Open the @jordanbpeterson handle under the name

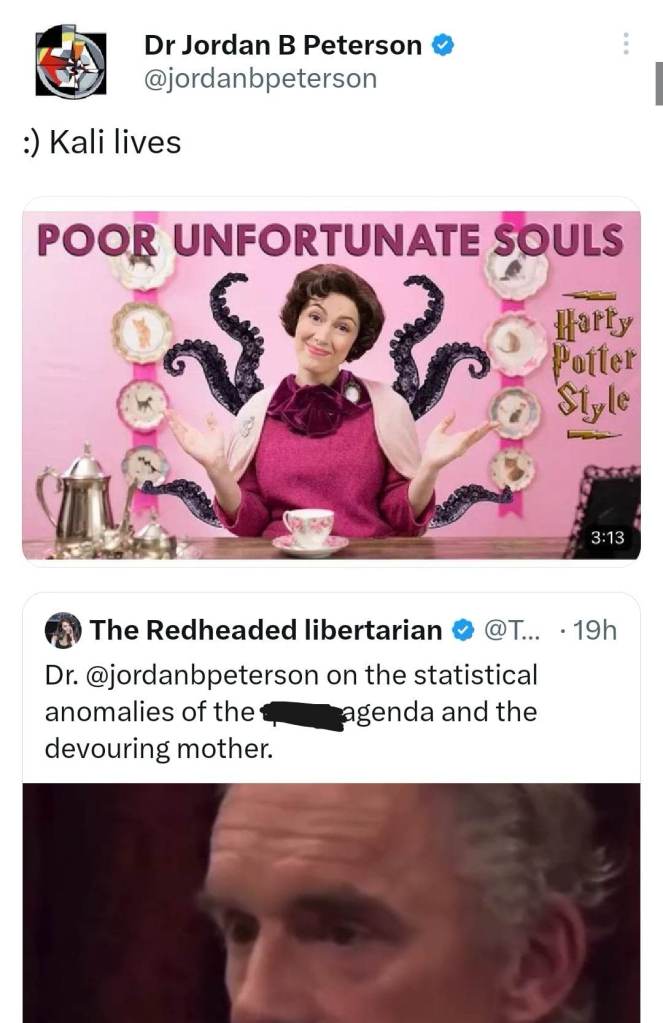pos(260,79)
